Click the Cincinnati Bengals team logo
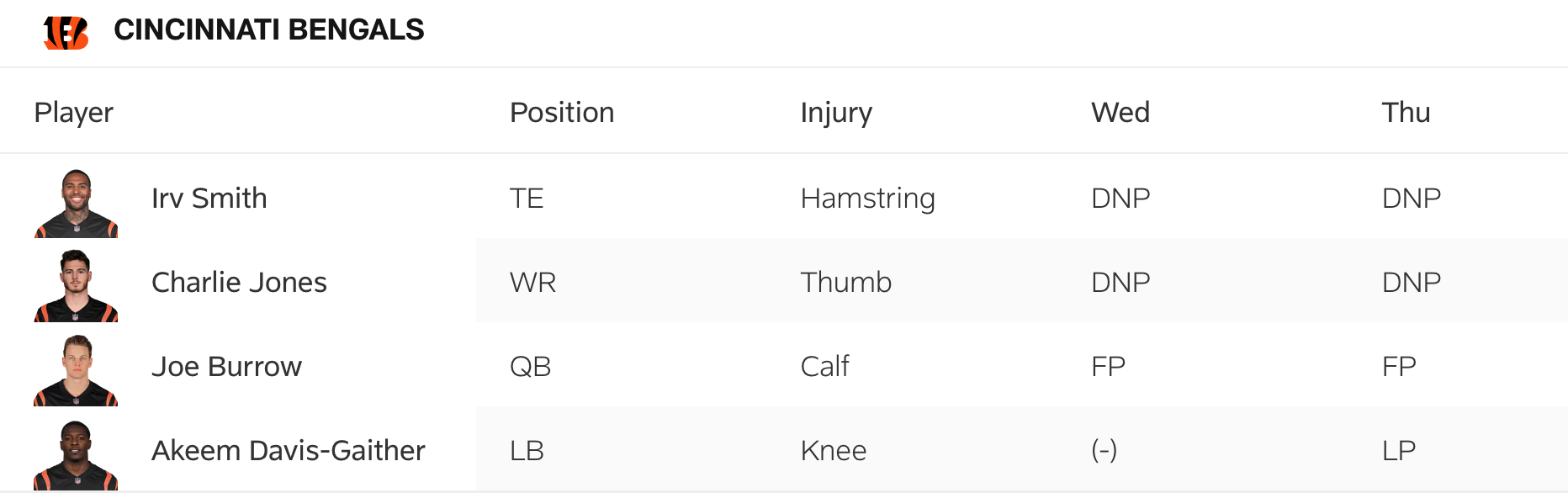1568x493 pixels. [66, 32]
